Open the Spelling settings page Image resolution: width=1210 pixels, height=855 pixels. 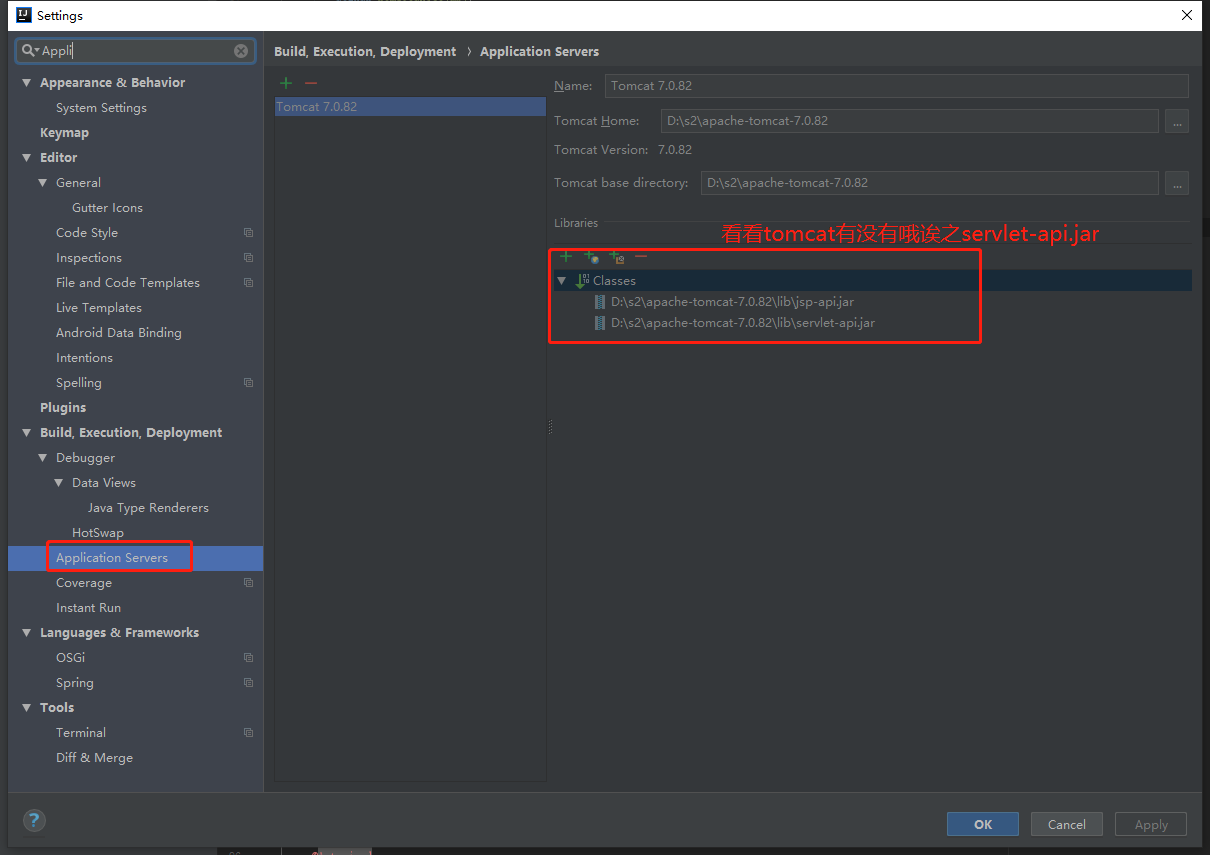click(79, 382)
